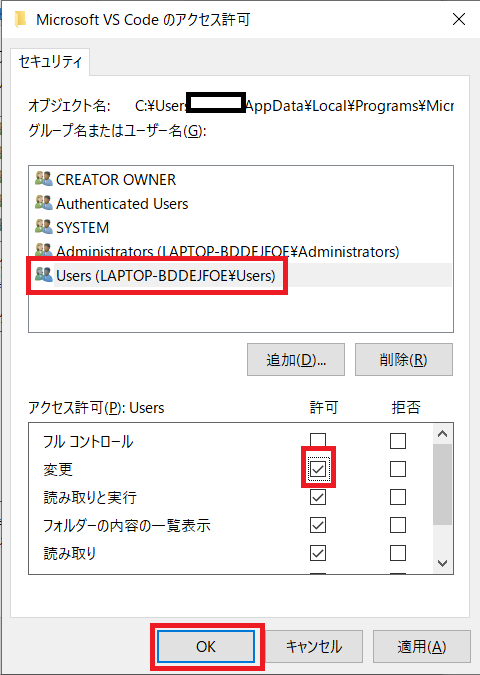Toggle 許可 for 読み取りと実行
The width and height of the screenshot is (480, 675).
(318, 497)
